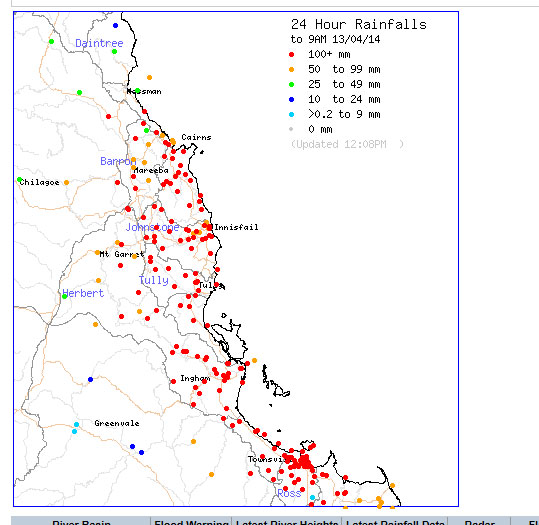The width and height of the screenshot is (539, 525).
Task: Select the Tully river basin label
Action: coord(153,280)
